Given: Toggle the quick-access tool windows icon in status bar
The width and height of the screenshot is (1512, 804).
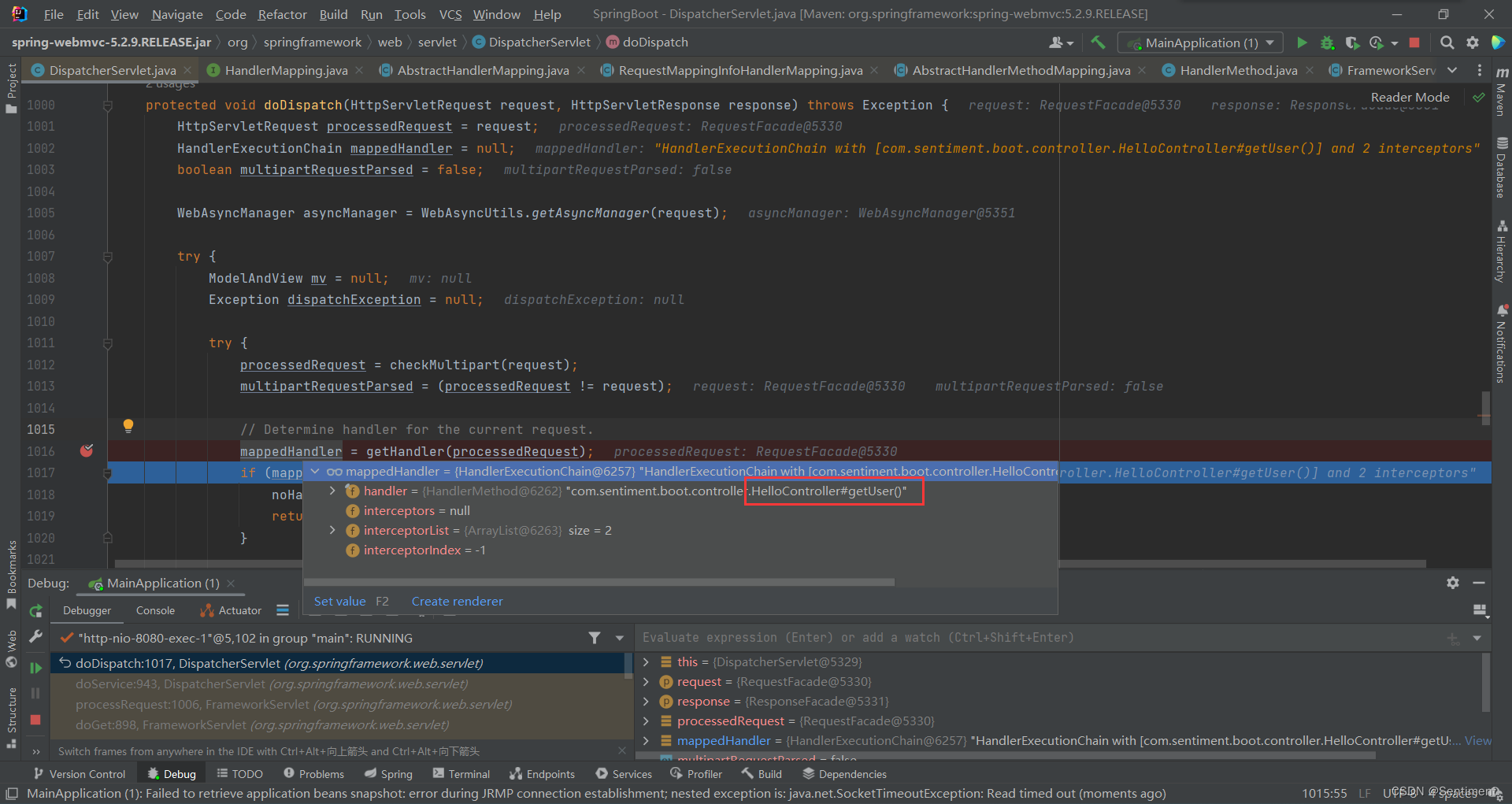Looking at the screenshot, I should coord(11,794).
